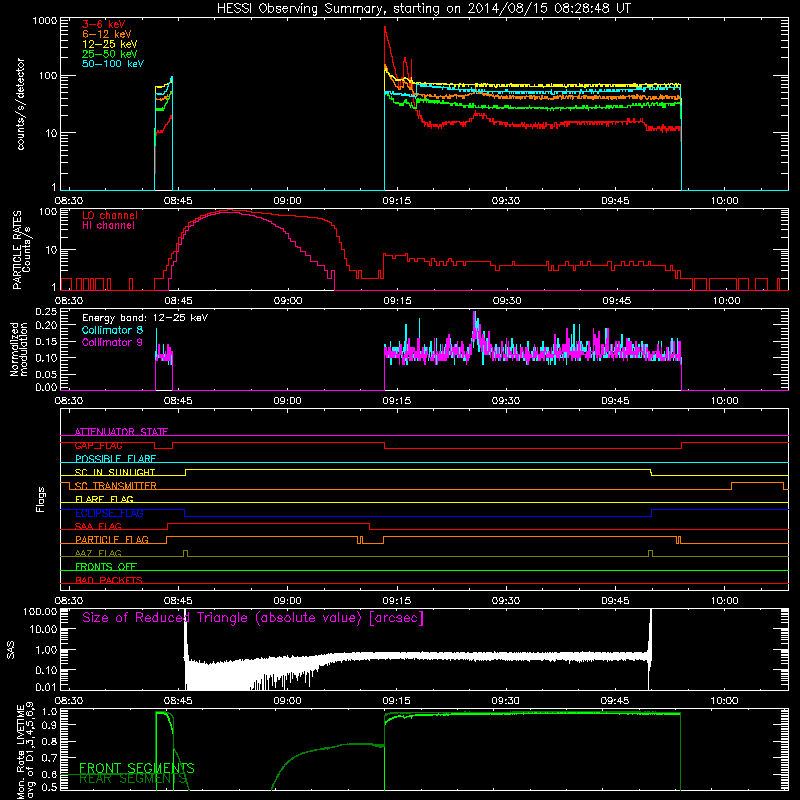The width and height of the screenshot is (800, 800).
Task: Select the REAR SEGMENTS legend label
Action: click(134, 779)
